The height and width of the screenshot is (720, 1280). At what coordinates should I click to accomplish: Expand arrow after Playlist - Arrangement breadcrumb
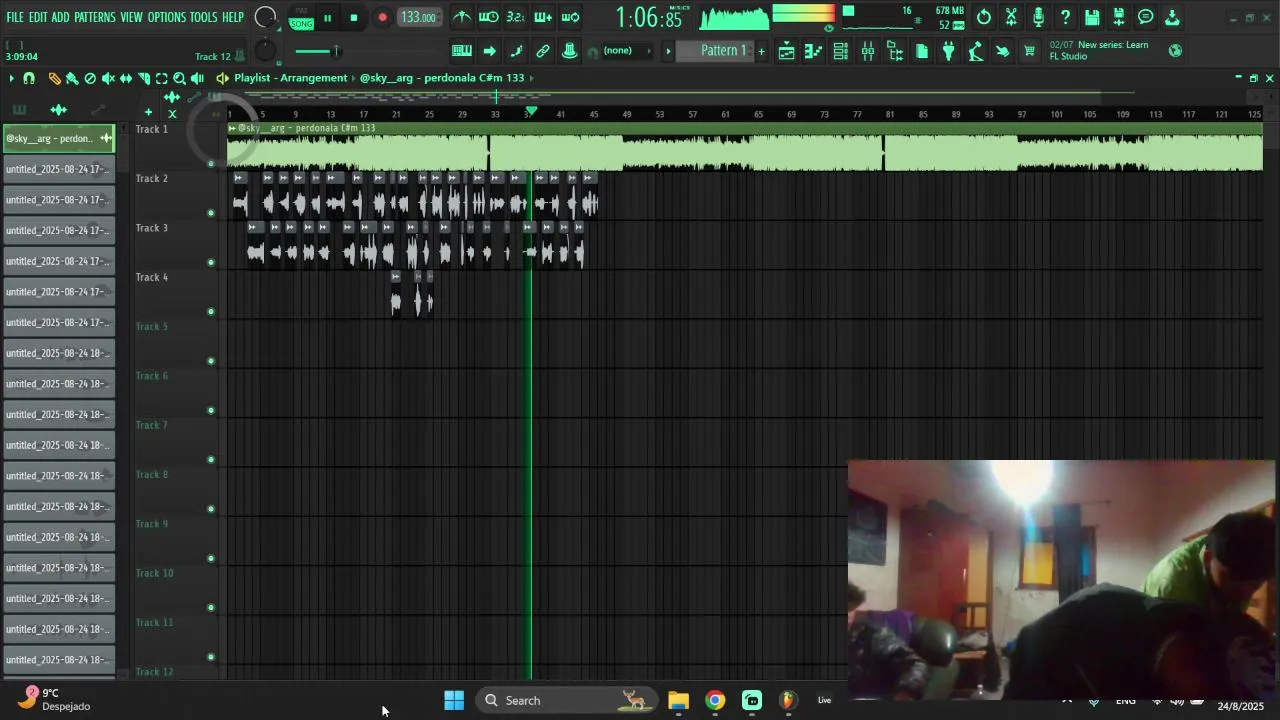tap(354, 78)
